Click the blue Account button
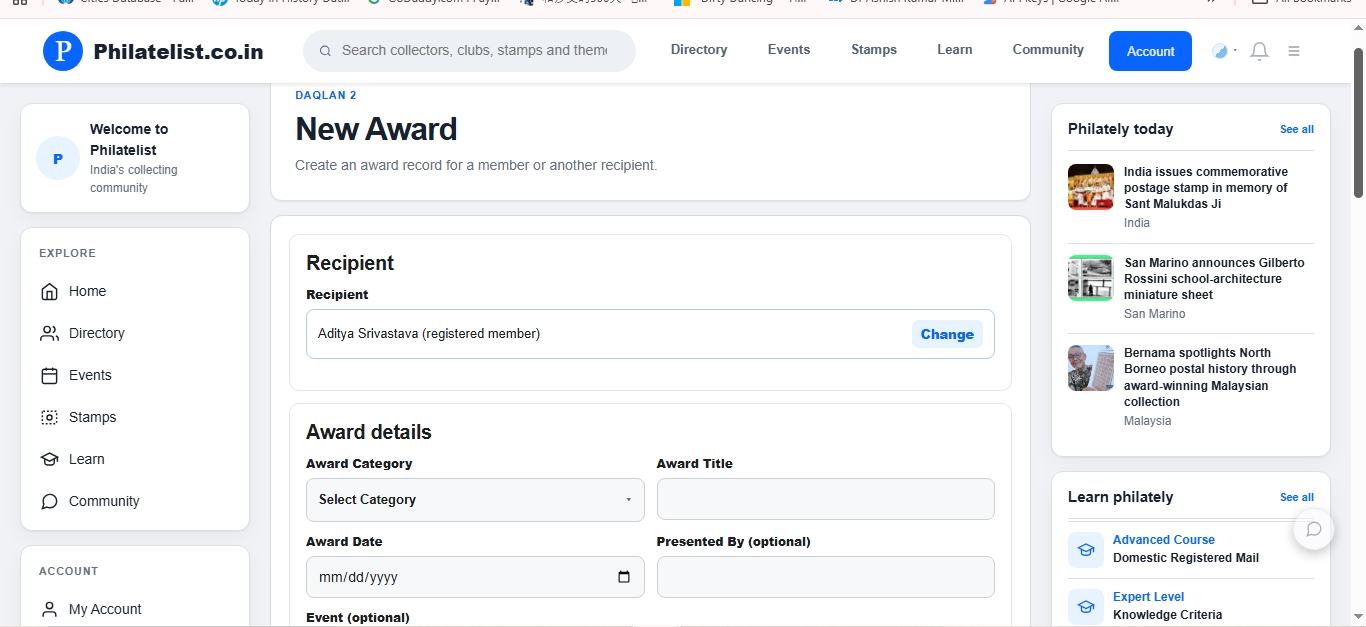 1150,51
